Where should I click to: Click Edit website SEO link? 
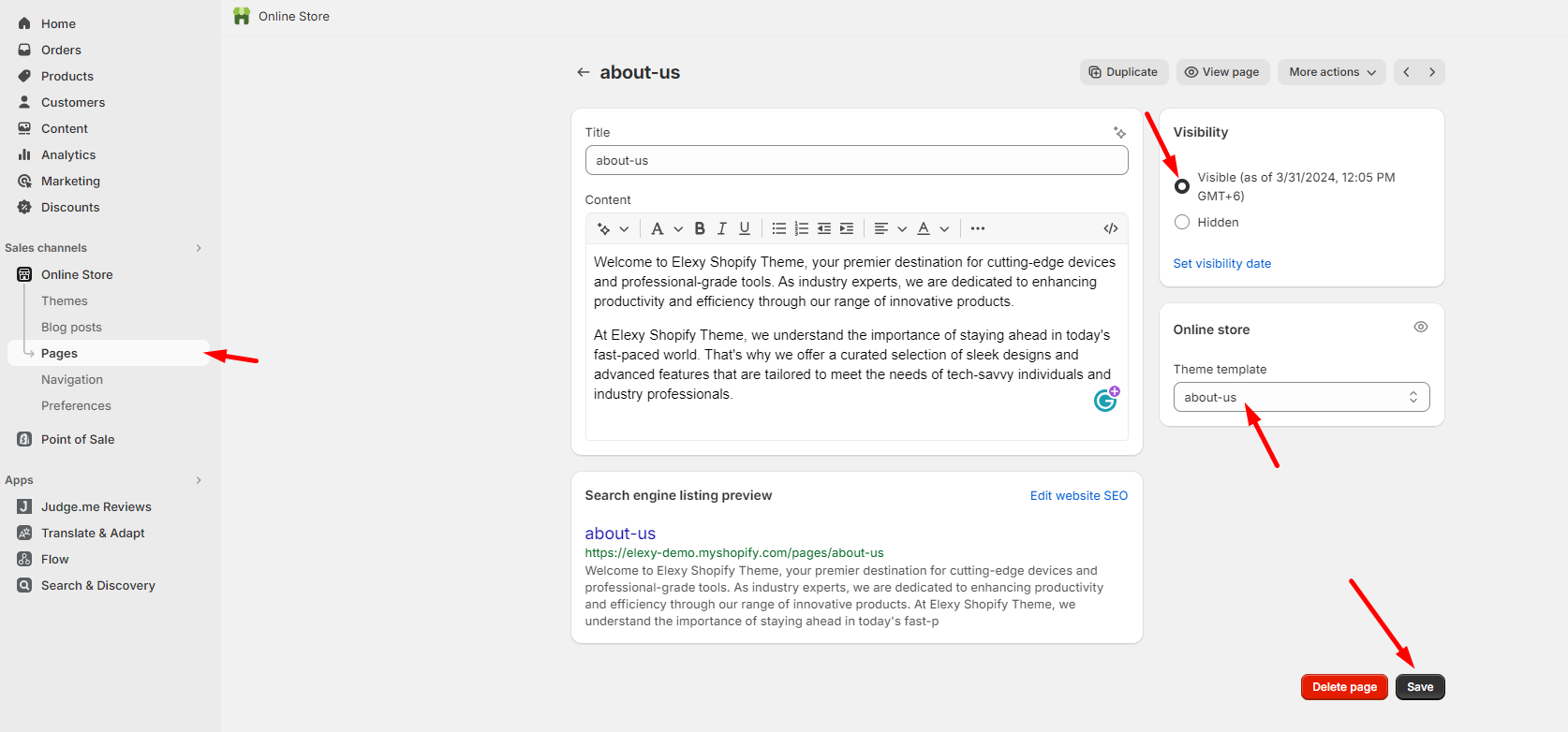pos(1079,495)
